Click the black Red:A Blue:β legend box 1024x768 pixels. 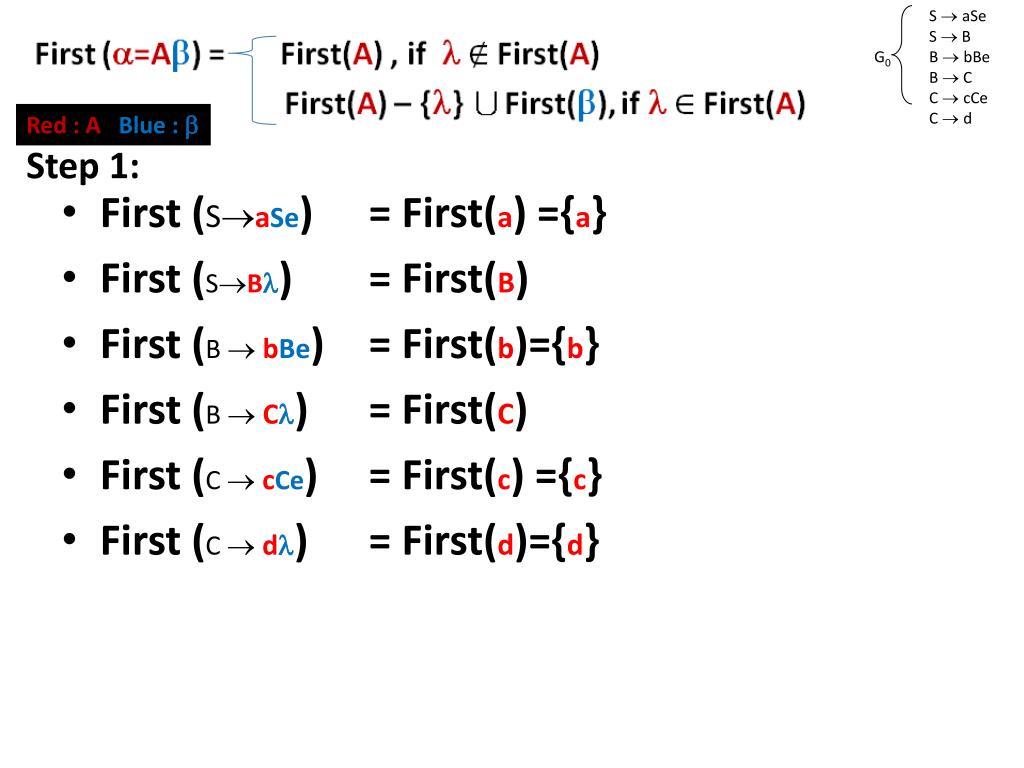click(x=113, y=124)
